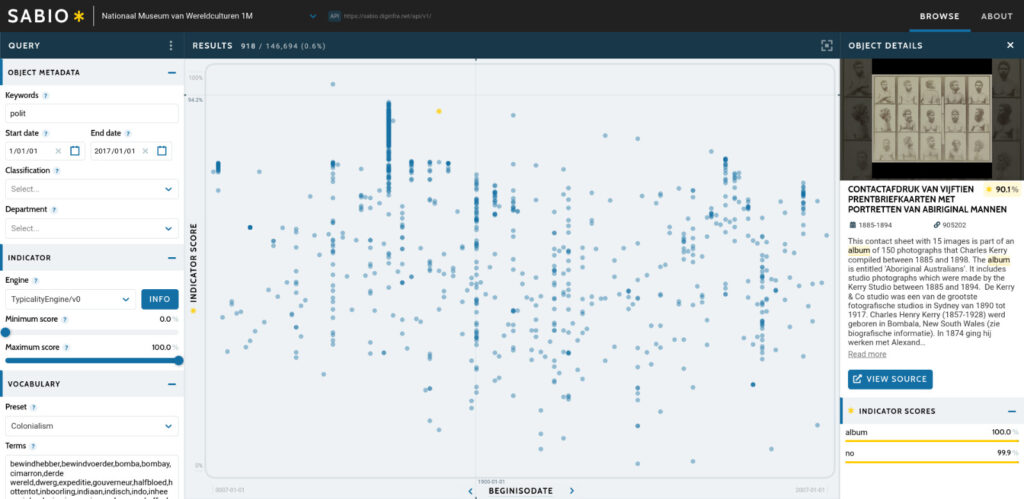Click the Classification help icon

pos(57,171)
